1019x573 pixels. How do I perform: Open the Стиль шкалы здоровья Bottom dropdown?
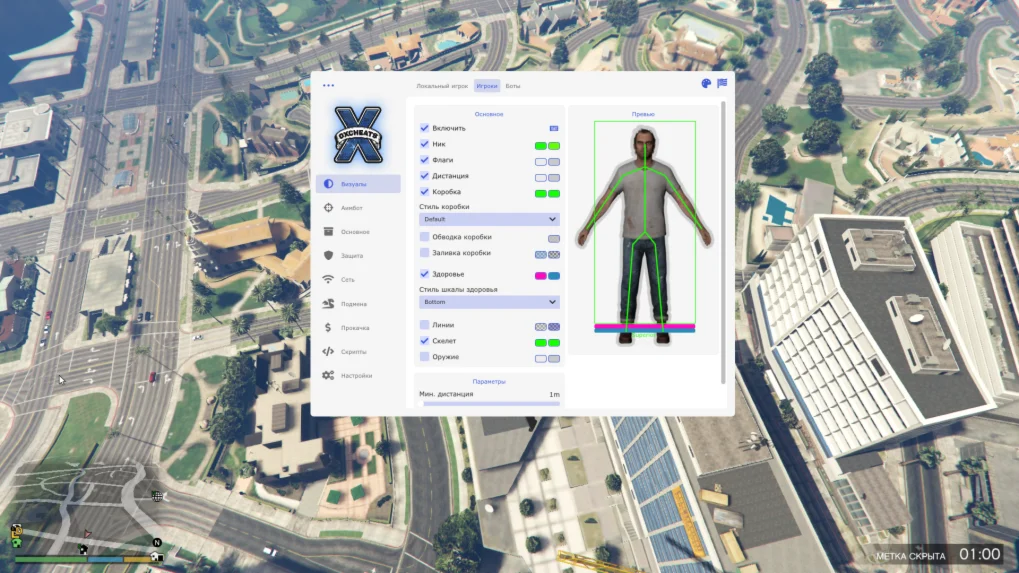[489, 302]
